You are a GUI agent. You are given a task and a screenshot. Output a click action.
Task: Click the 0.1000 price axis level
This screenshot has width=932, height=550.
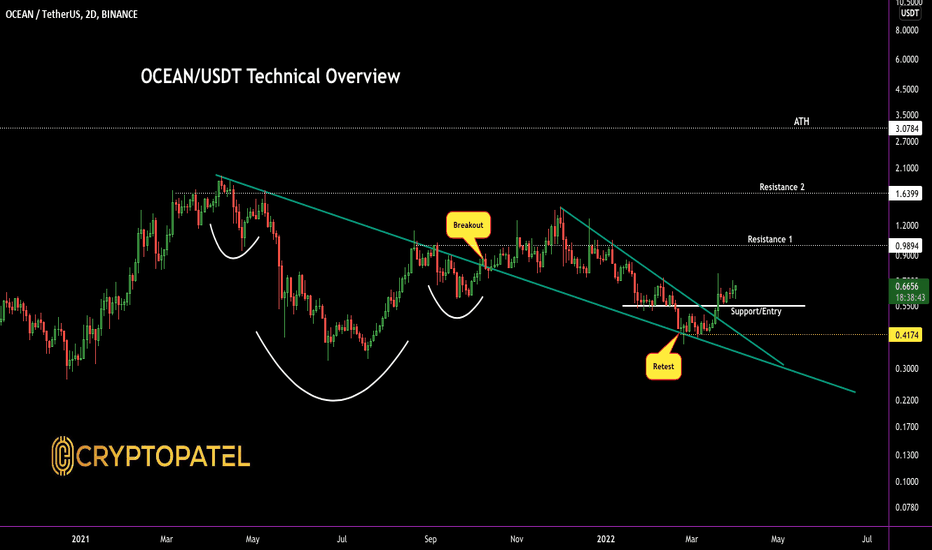906,482
